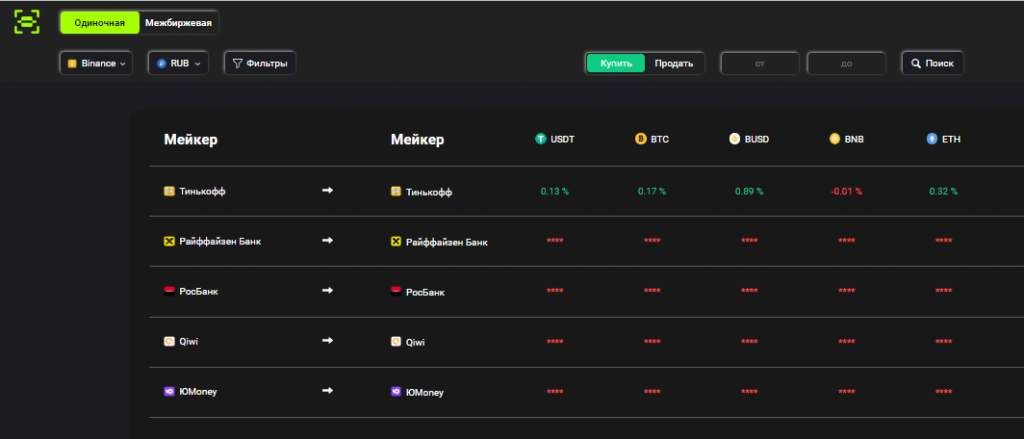Open the Binance exchange dropdown

(96, 63)
